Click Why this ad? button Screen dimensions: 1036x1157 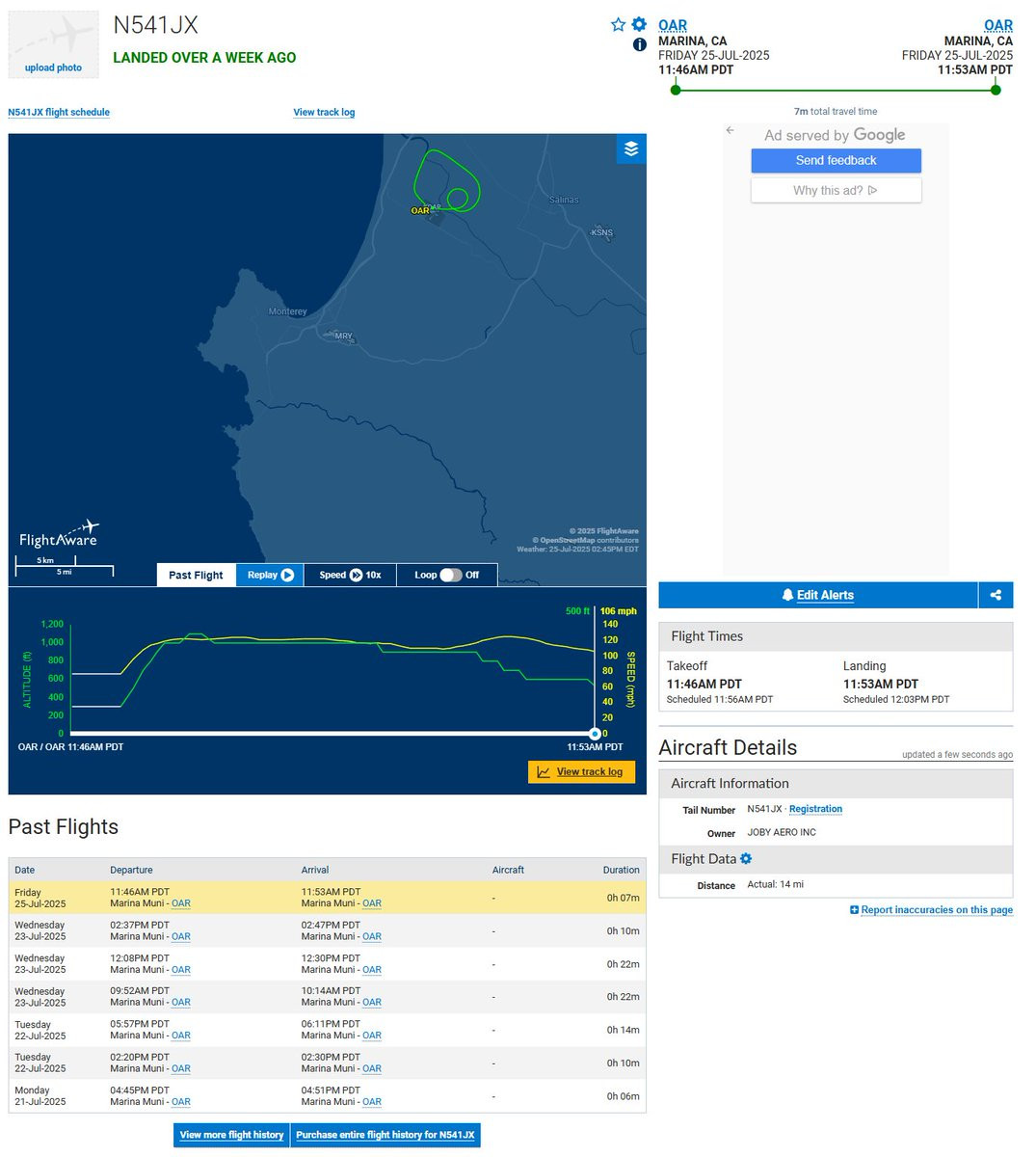[836, 190]
